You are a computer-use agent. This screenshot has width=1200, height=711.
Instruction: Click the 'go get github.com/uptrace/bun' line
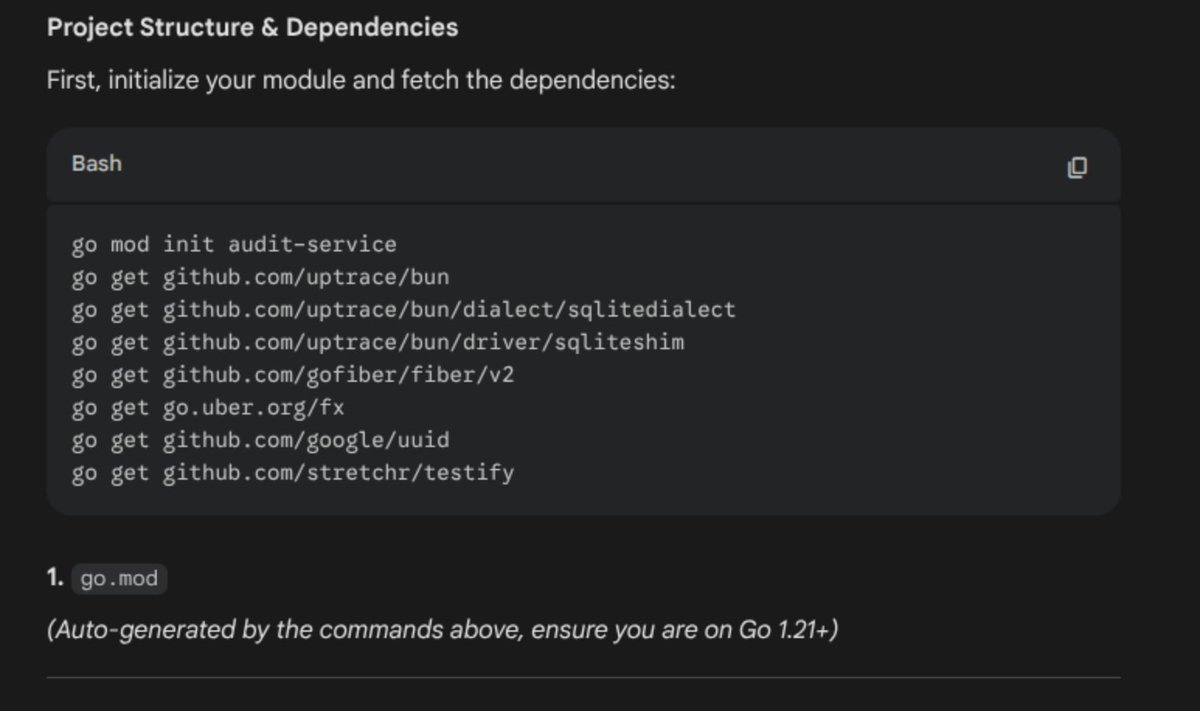click(260, 277)
